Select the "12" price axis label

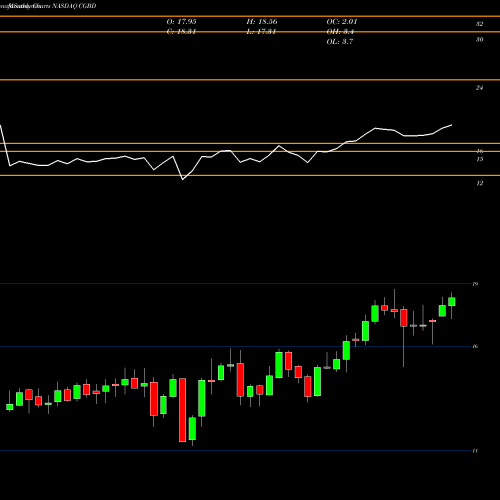[x=480, y=183]
